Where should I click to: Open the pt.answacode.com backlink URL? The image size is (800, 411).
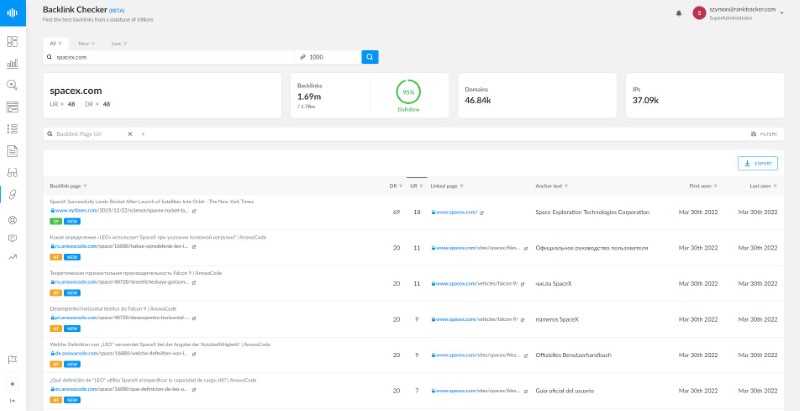pyautogui.click(x=120, y=317)
